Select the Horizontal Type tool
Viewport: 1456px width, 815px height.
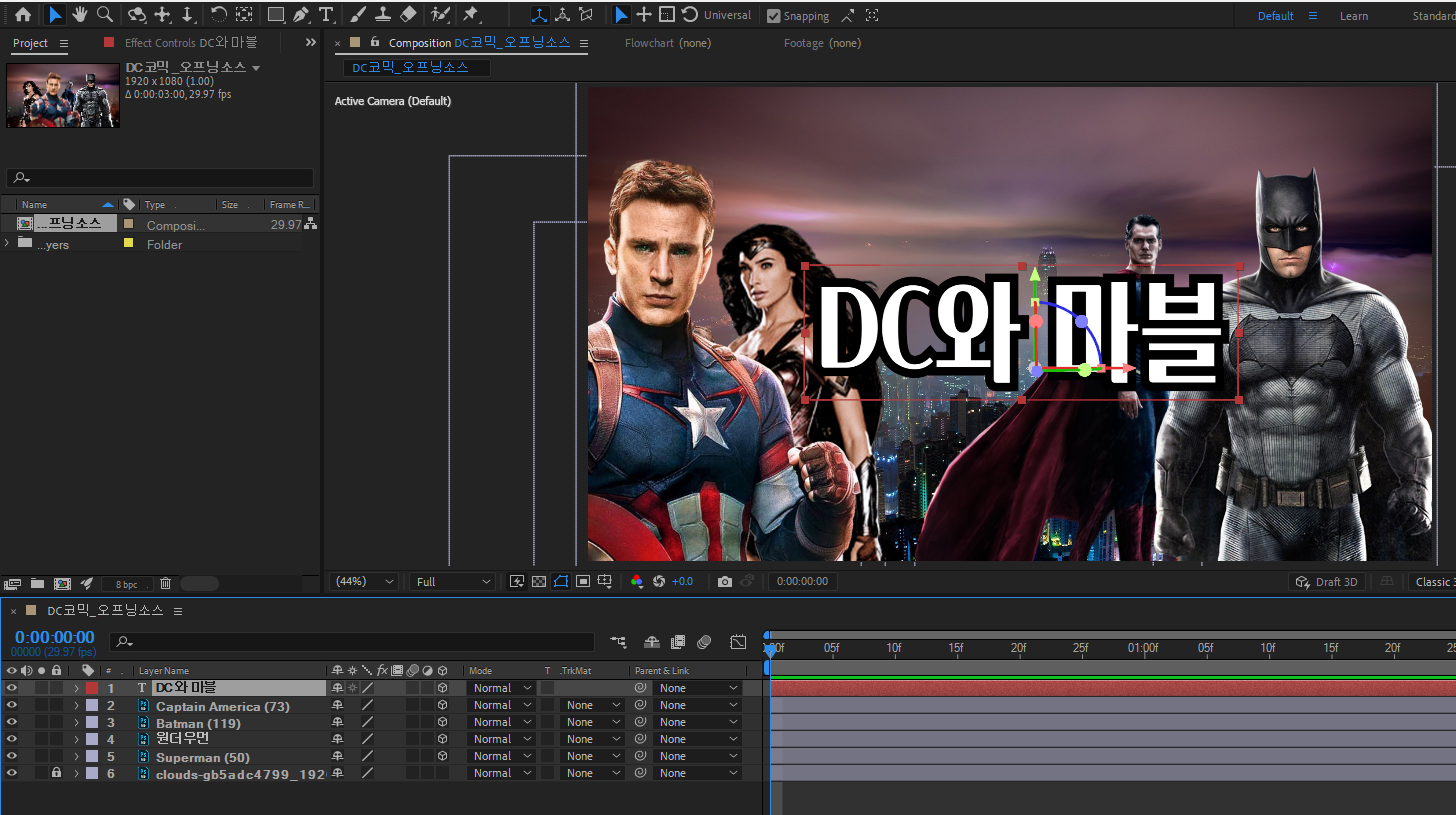pyautogui.click(x=325, y=15)
